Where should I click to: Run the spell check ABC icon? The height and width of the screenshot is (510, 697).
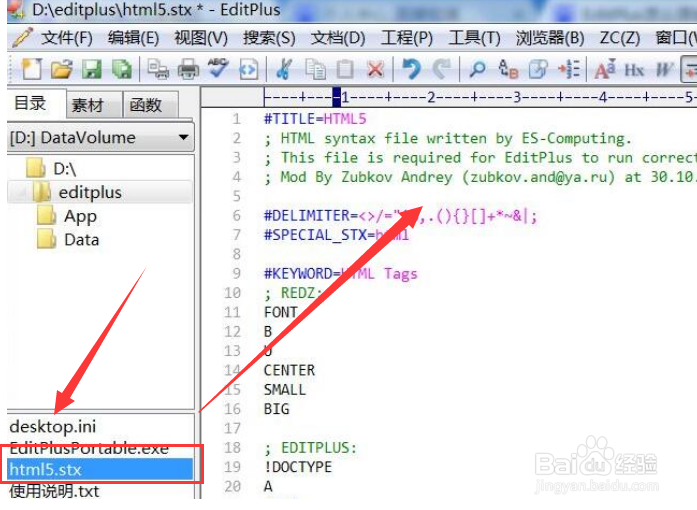click(x=218, y=69)
